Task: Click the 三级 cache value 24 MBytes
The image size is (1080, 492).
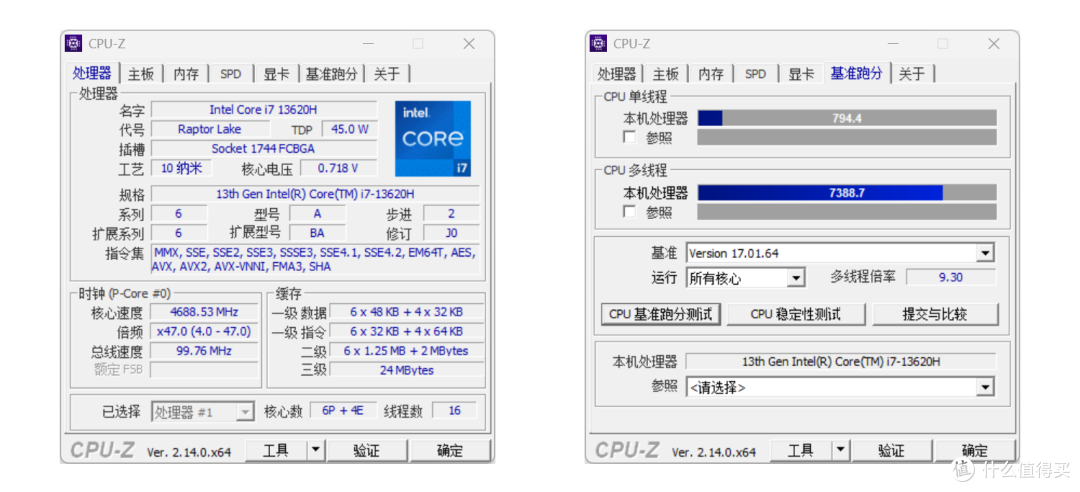Action: tap(406, 370)
